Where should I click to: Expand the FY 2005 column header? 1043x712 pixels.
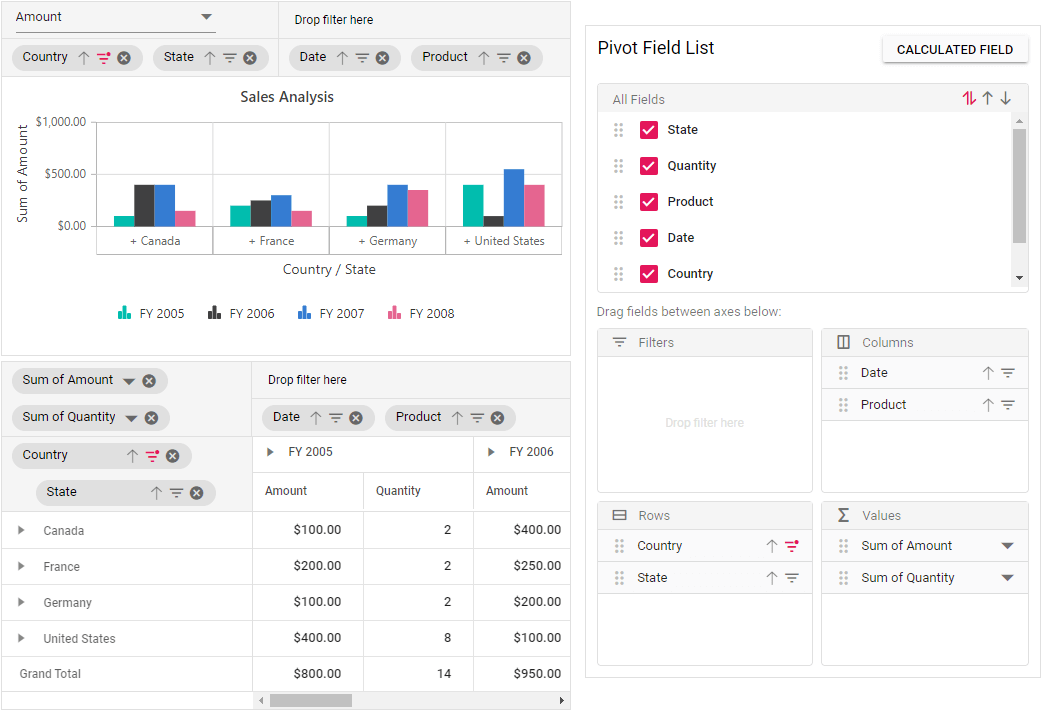[270, 452]
